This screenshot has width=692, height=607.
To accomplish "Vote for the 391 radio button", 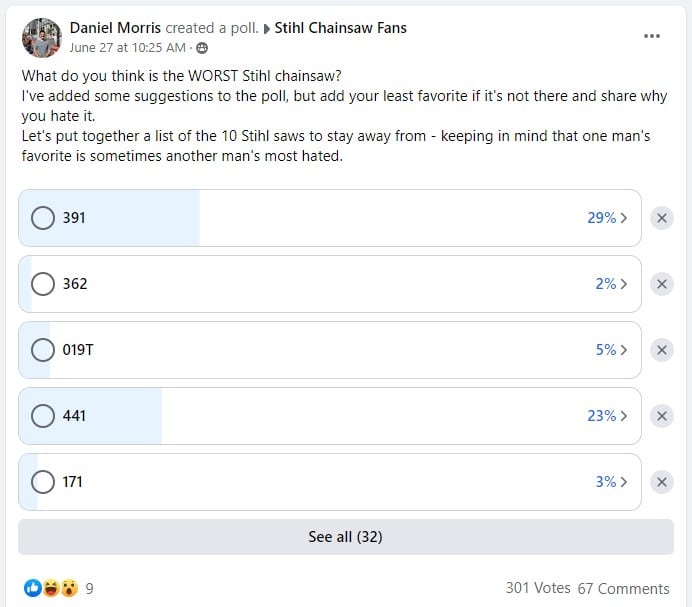I will (43, 218).
